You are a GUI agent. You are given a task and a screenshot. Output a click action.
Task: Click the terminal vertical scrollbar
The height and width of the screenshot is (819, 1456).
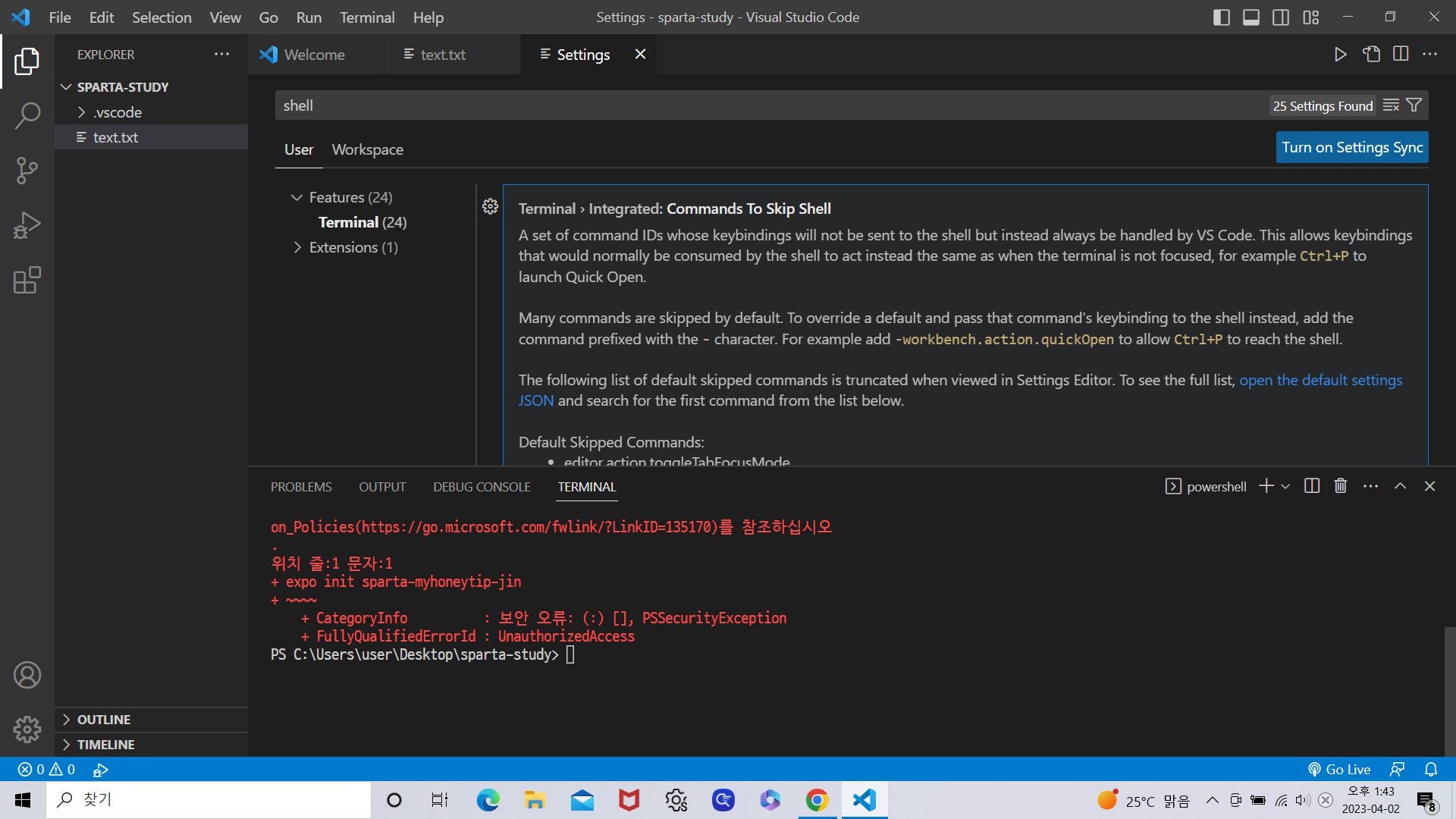coord(1450,690)
